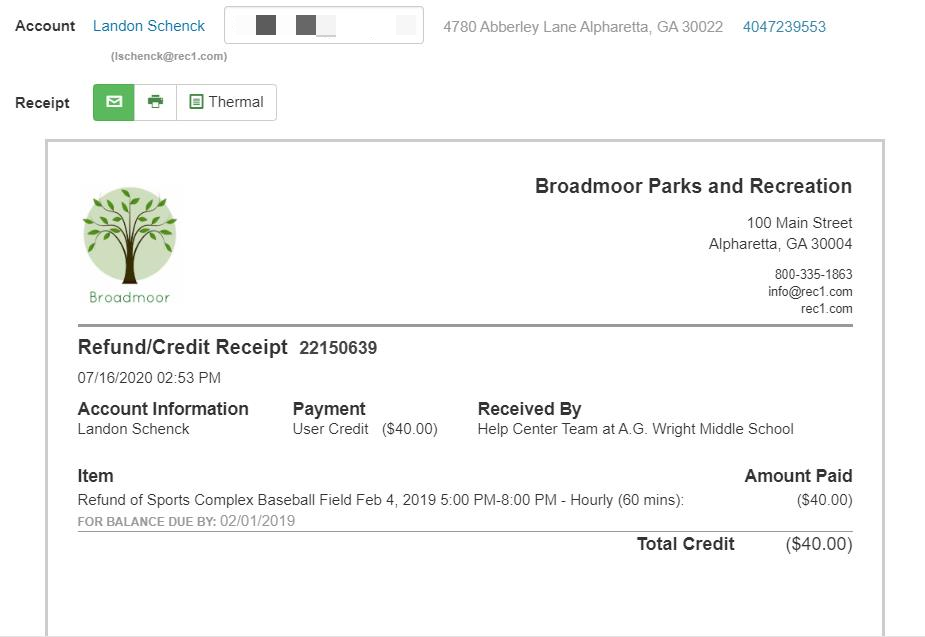Screen dimensions: 925x637
Task: Print the receipt using the printer icon
Action: 155,103
